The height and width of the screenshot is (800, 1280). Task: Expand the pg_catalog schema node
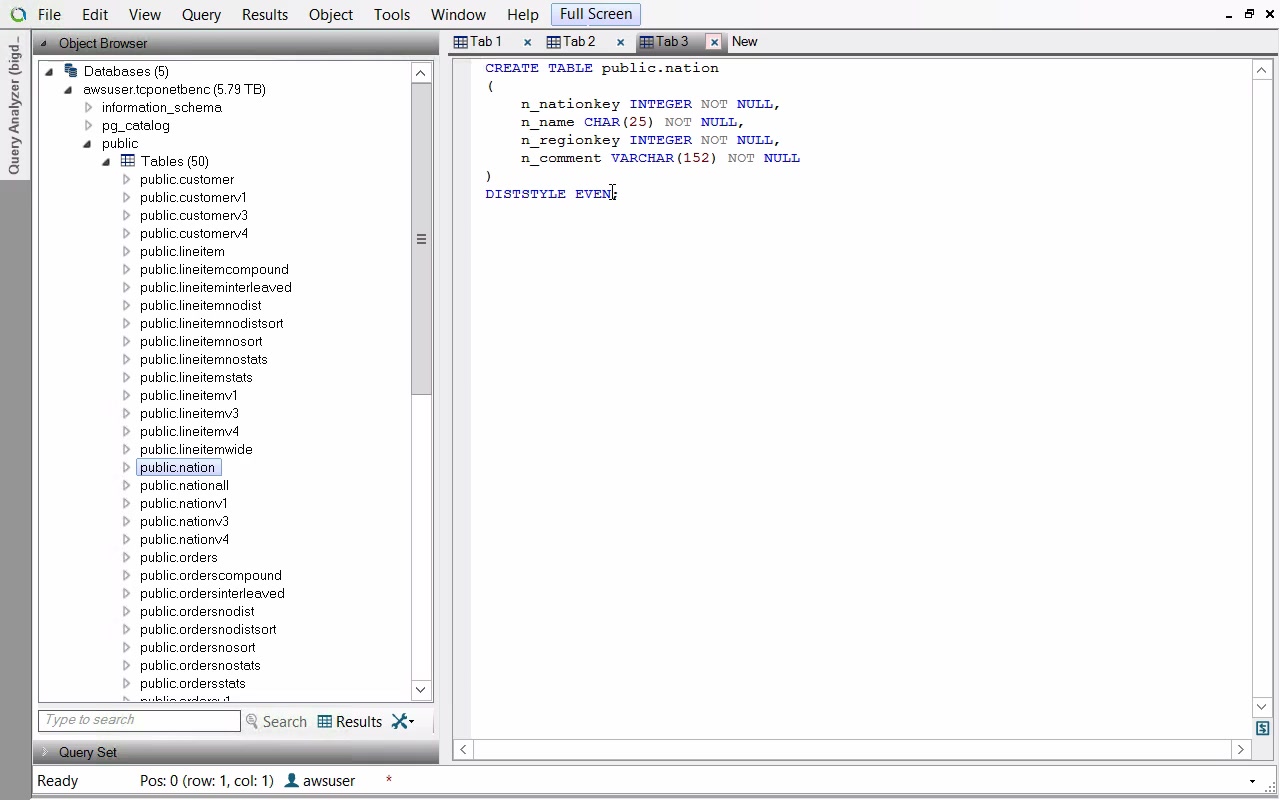pyautogui.click(x=88, y=125)
